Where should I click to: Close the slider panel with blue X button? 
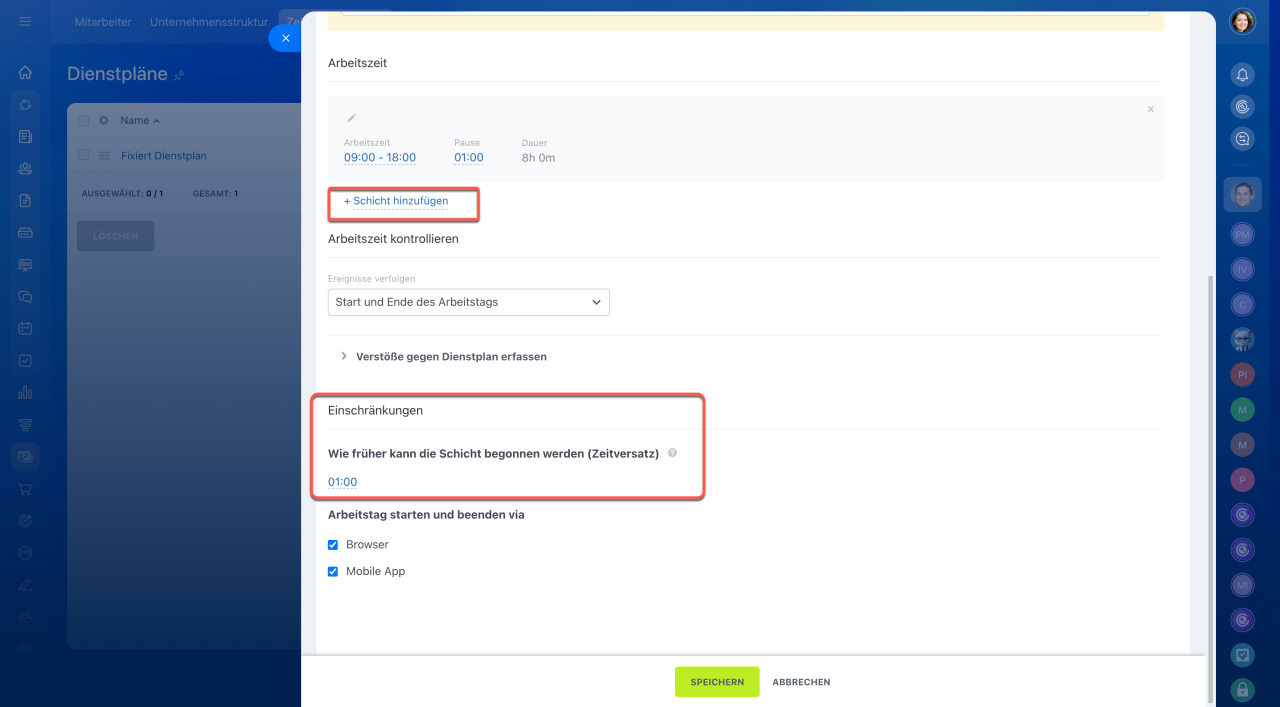[285, 38]
